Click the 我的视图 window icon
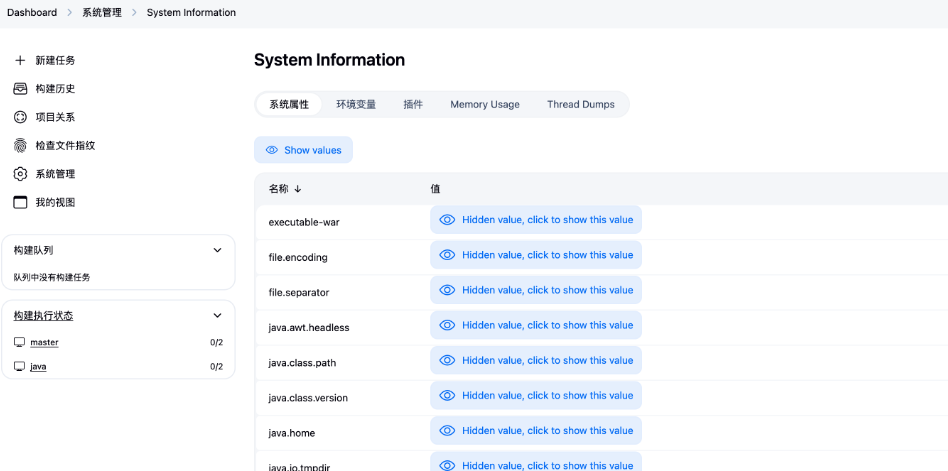 [20, 202]
